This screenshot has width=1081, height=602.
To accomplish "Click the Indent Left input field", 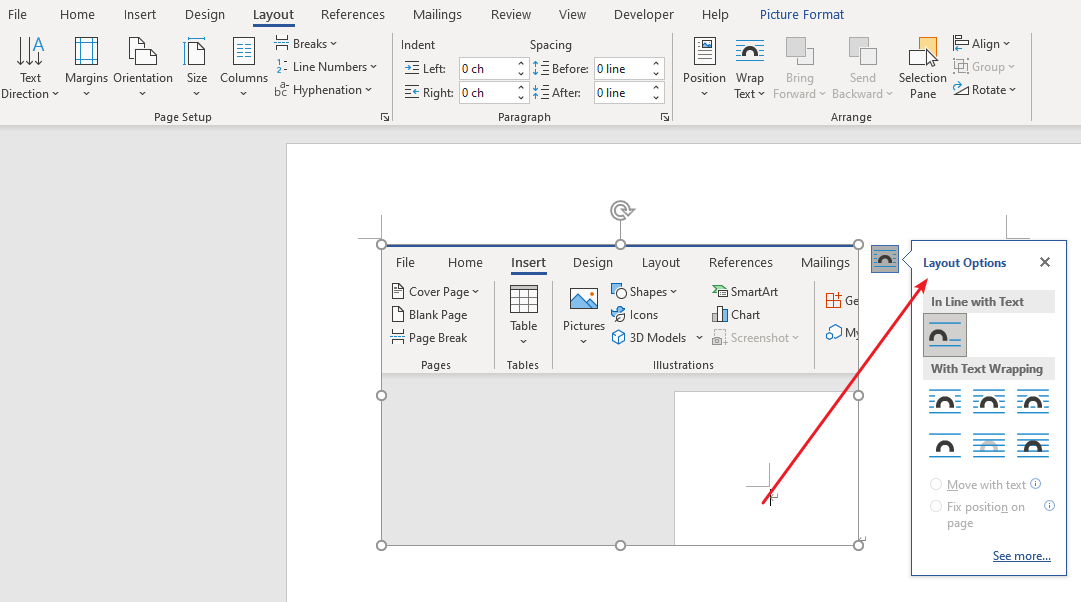I will [x=487, y=68].
